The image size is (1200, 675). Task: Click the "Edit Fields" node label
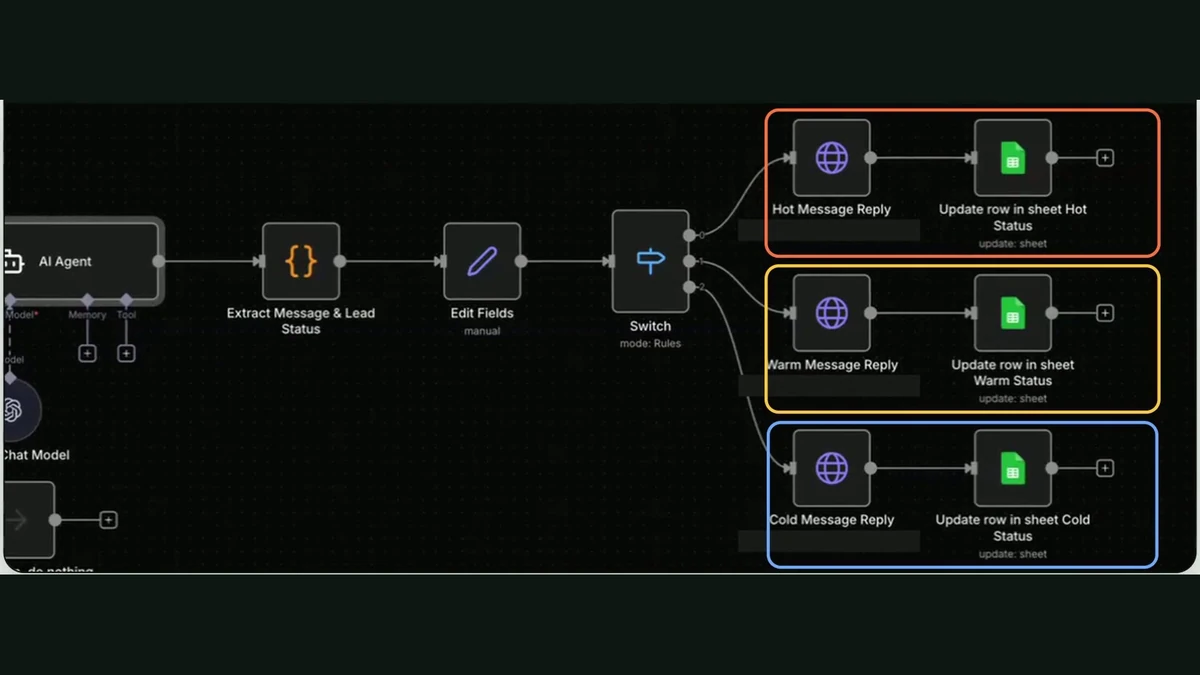482,313
